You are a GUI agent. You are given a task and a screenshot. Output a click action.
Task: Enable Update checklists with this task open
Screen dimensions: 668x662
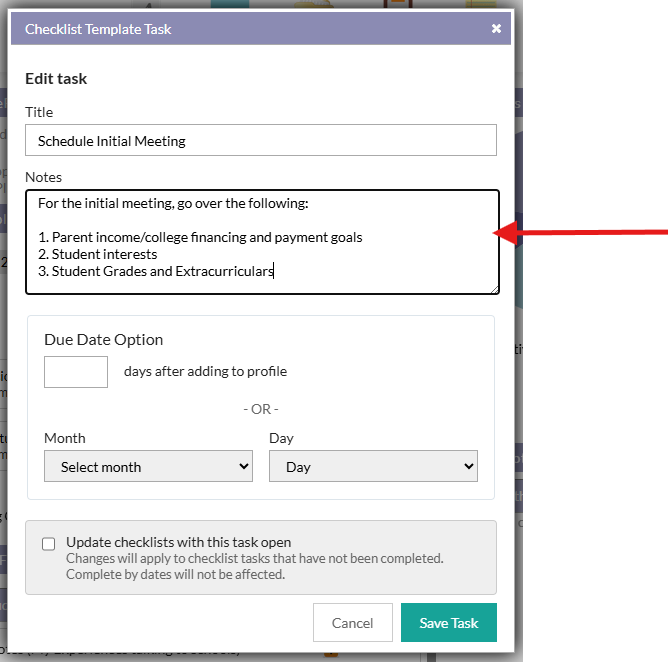pyautogui.click(x=49, y=544)
